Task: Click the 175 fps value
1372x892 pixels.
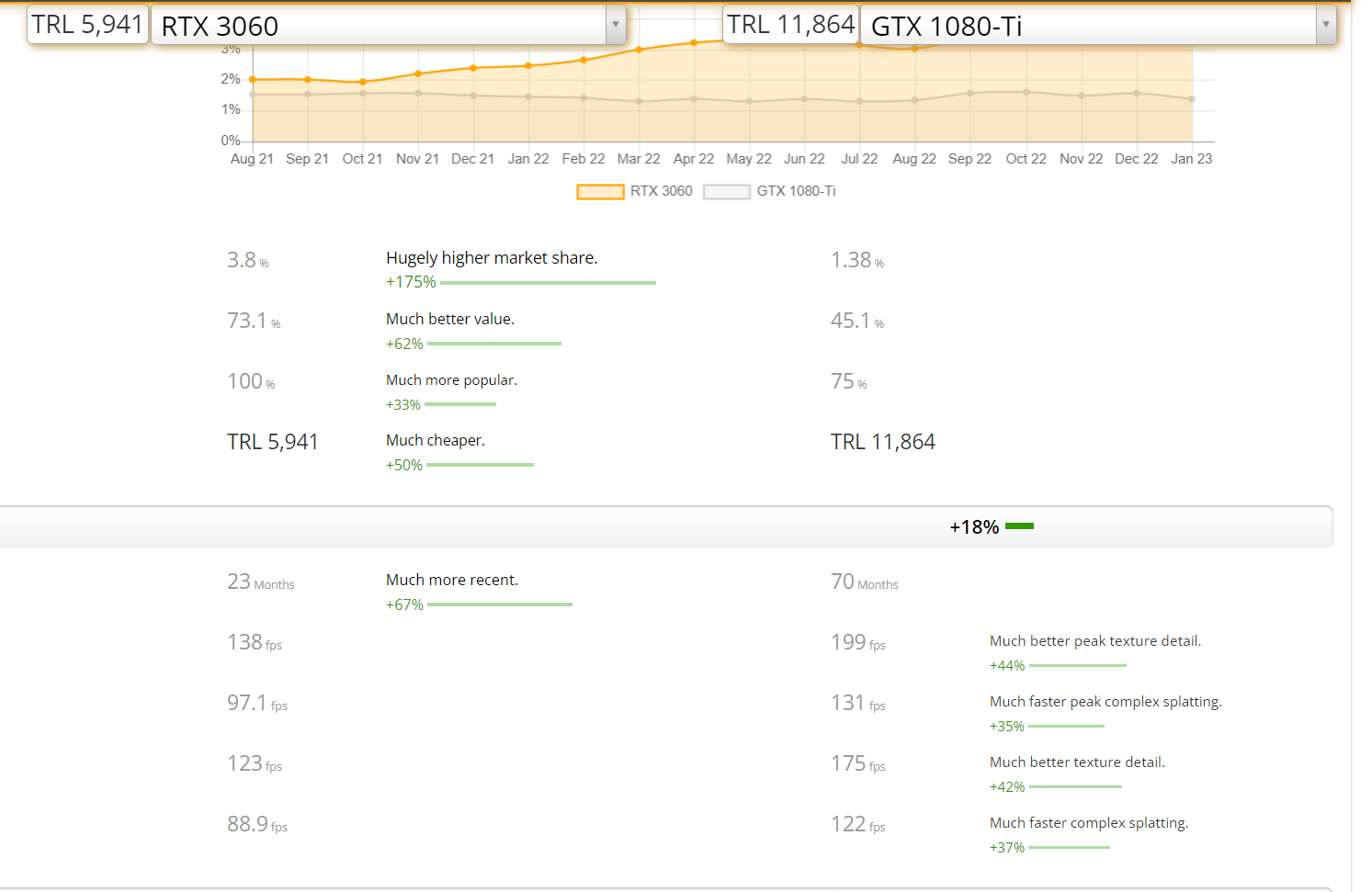Action: (x=858, y=764)
